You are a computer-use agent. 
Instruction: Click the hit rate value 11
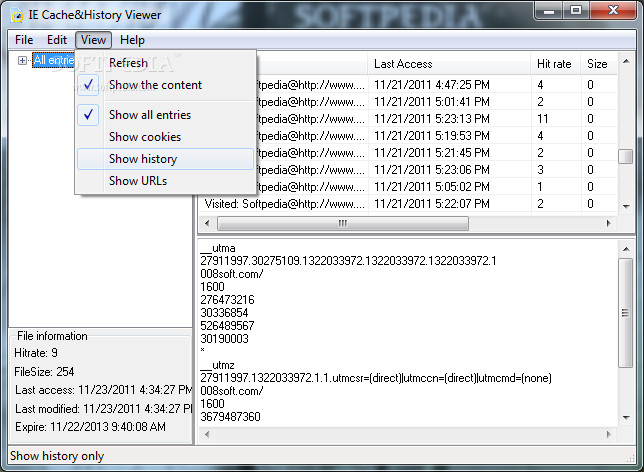(x=543, y=119)
